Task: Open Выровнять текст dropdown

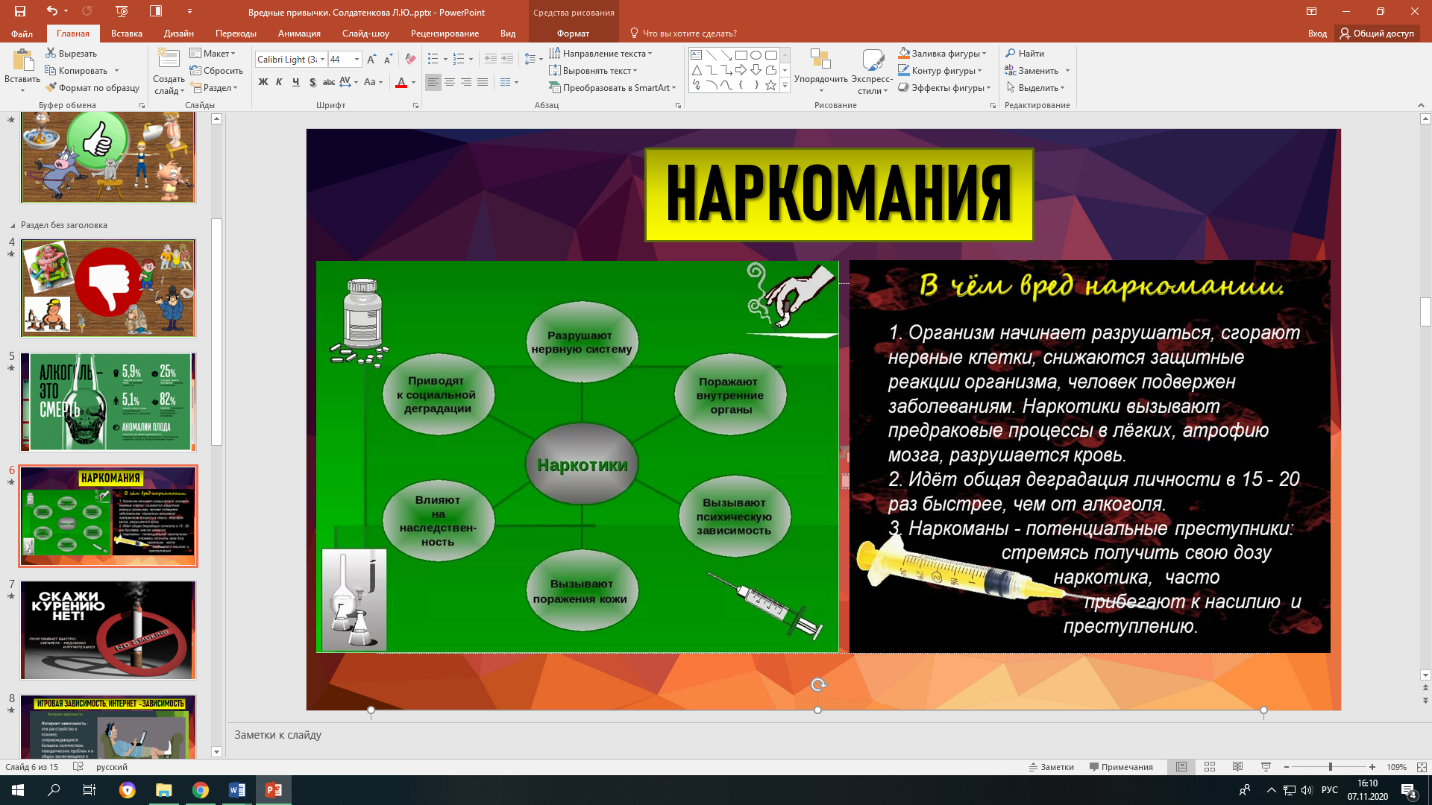Action: point(594,70)
